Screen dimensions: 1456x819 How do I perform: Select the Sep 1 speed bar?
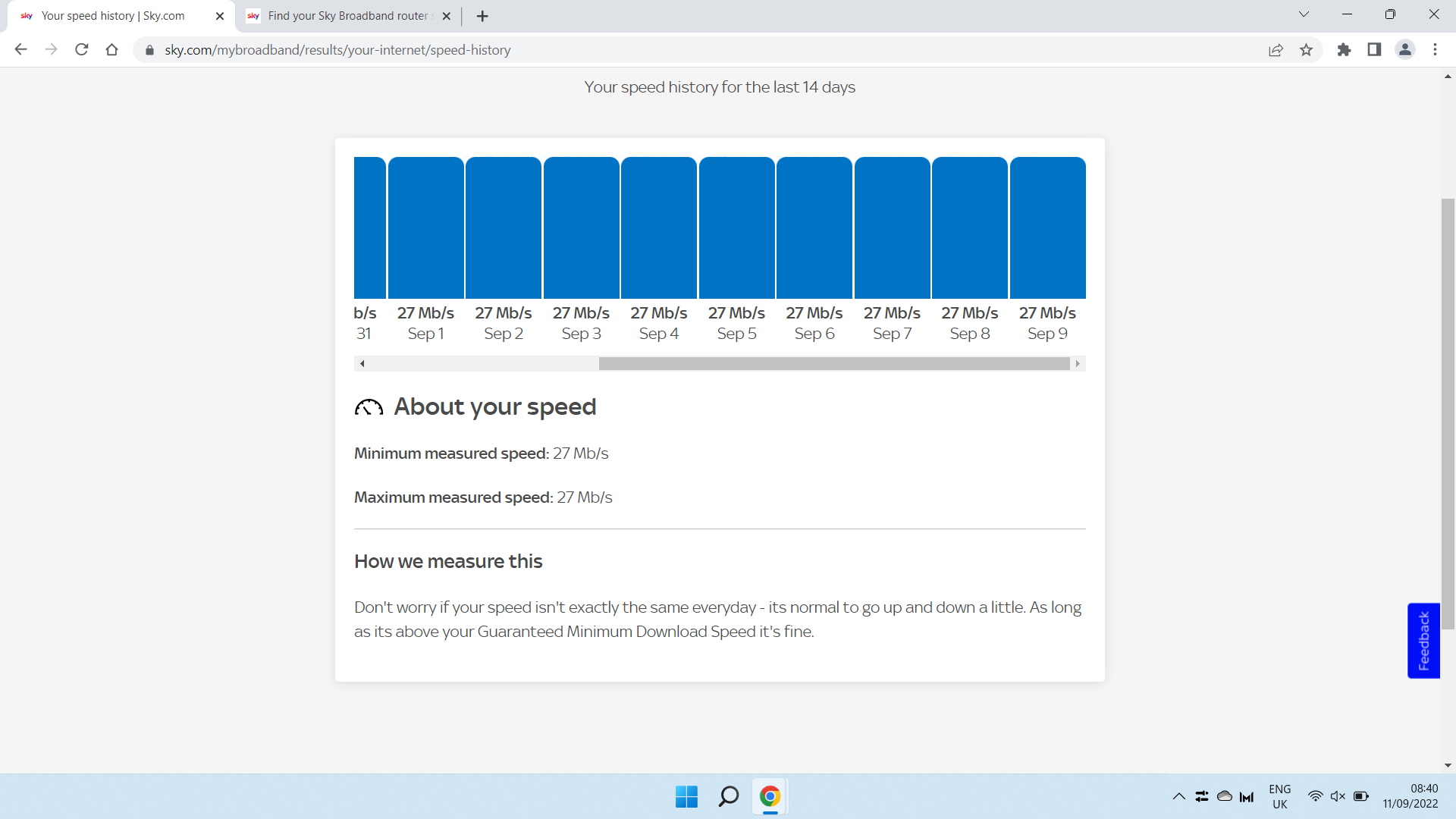click(x=425, y=227)
